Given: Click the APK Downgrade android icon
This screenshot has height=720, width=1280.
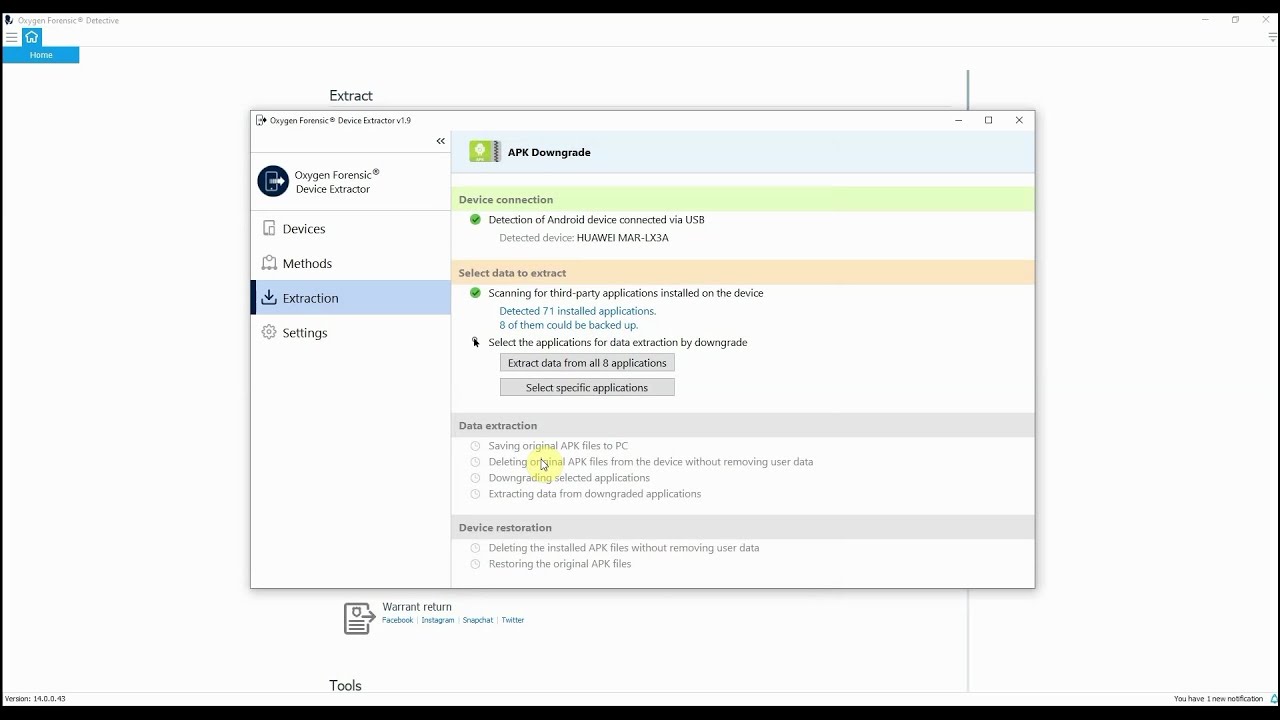Looking at the screenshot, I should pos(485,152).
